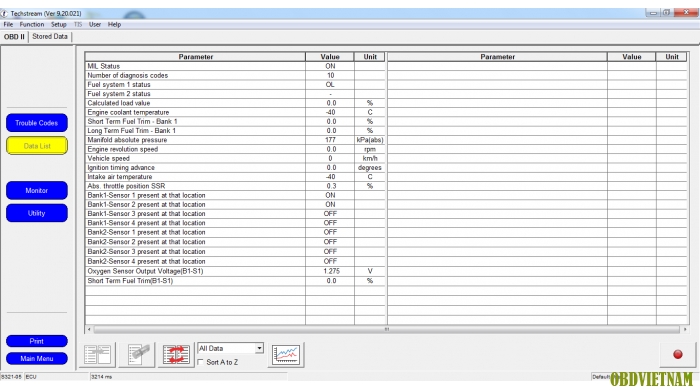Click the Utility button

pos(37,213)
